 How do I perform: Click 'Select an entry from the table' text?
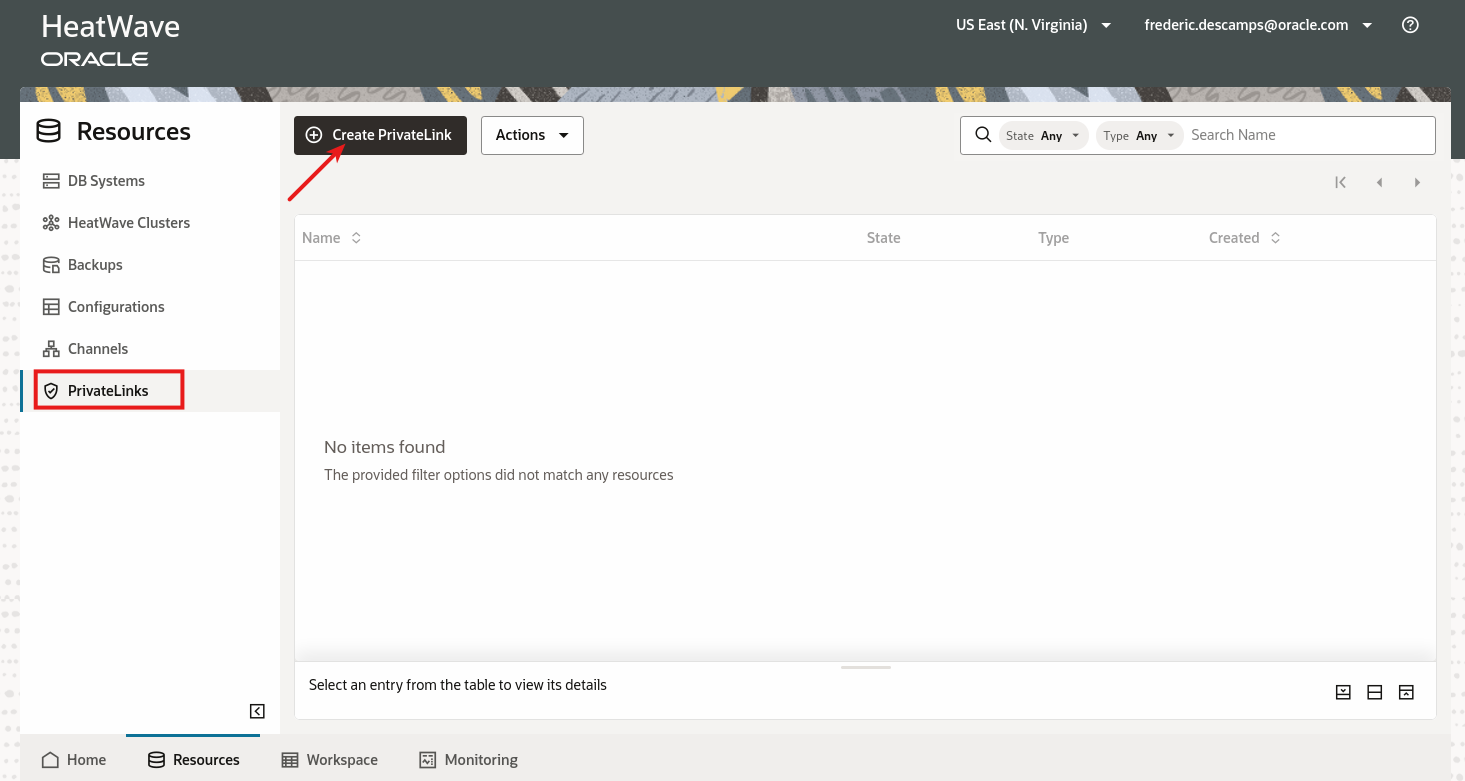coord(458,685)
